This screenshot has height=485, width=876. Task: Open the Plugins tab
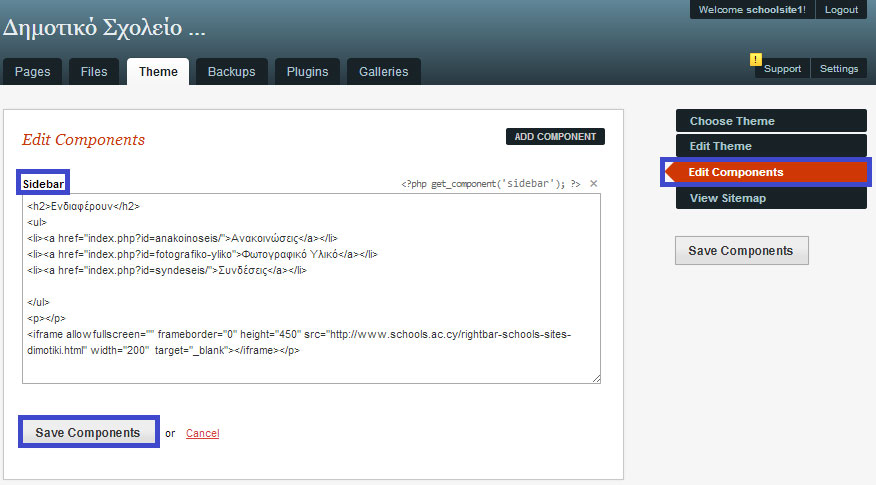[307, 72]
